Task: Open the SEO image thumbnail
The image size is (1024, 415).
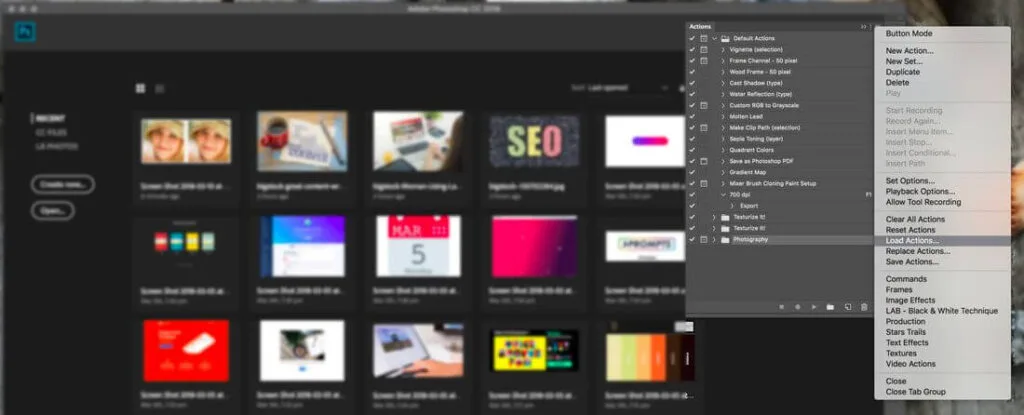Action: point(533,141)
